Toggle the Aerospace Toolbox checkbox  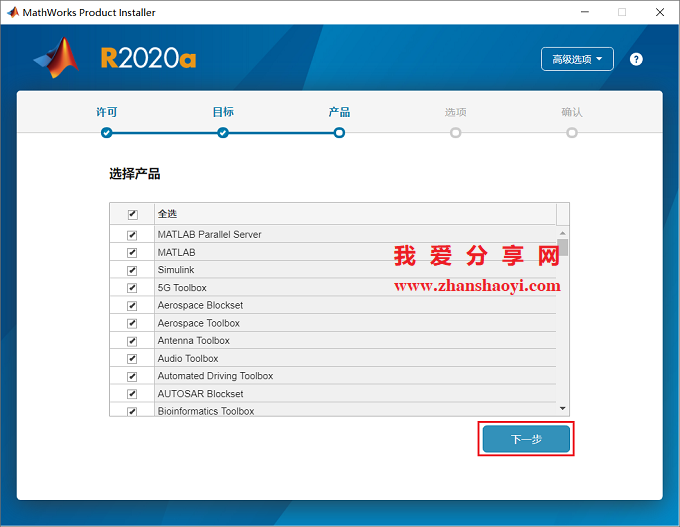coord(132,324)
